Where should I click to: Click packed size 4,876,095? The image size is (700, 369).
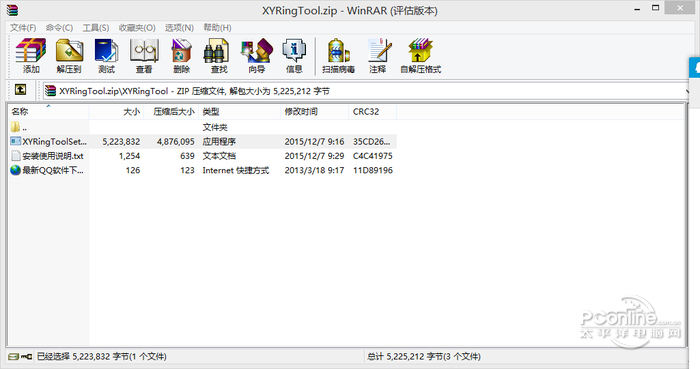tap(175, 141)
